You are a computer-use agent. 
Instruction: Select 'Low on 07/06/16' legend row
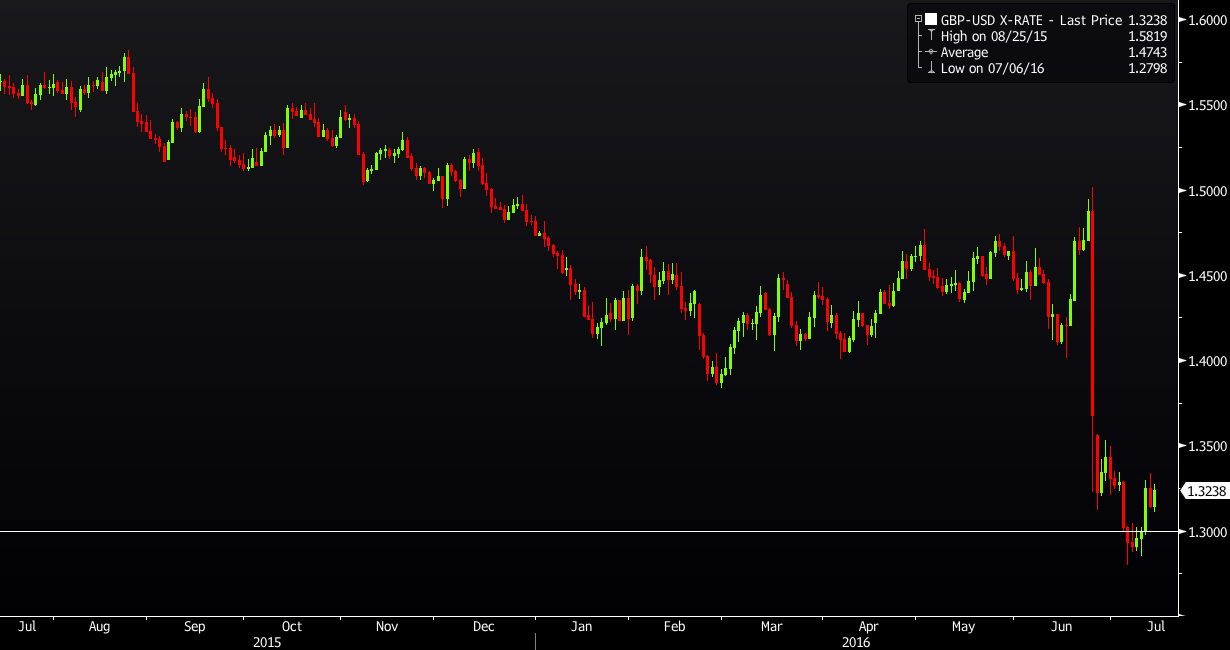[992, 69]
